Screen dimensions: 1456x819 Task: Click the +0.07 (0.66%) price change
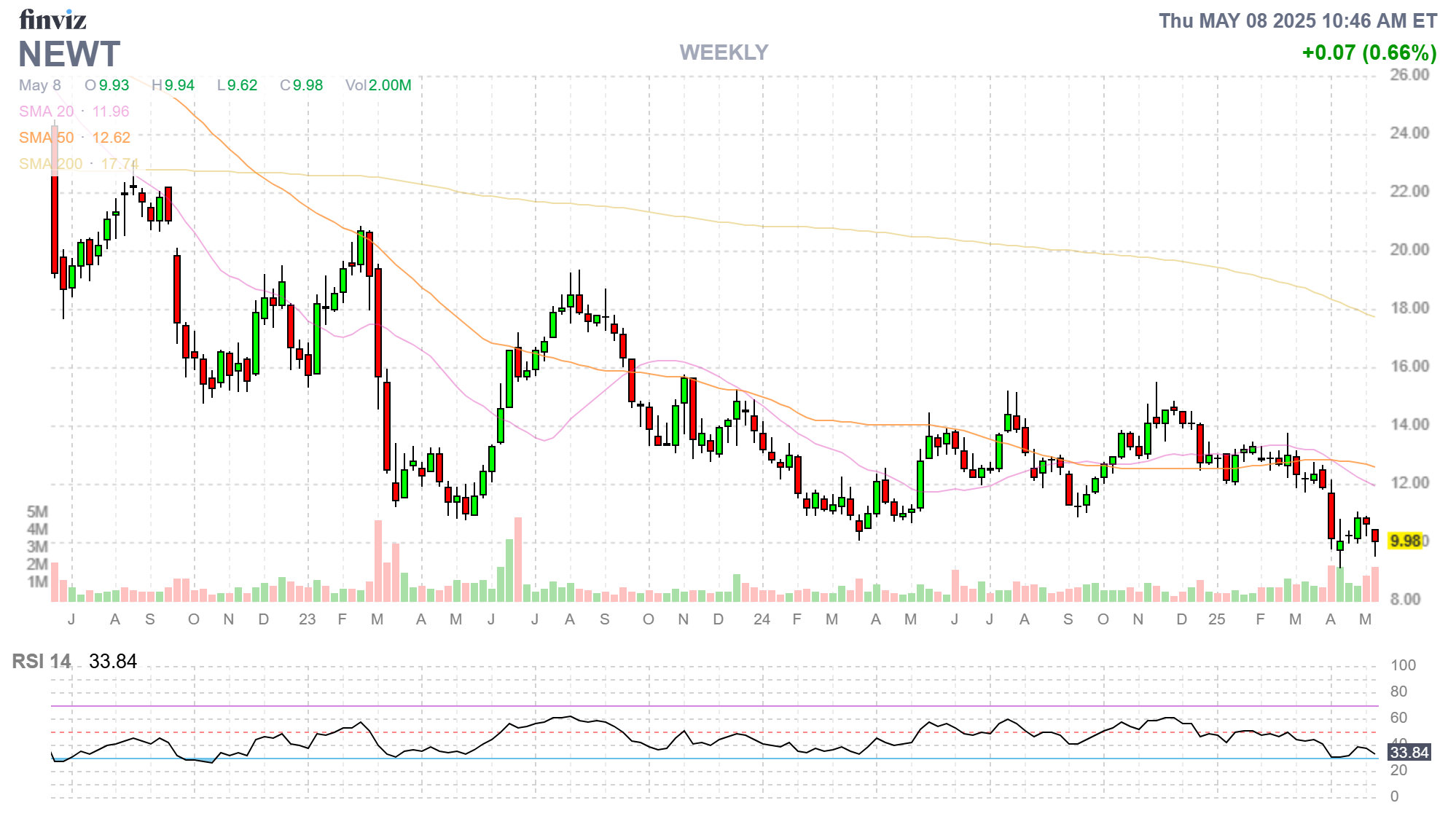(x=1369, y=52)
